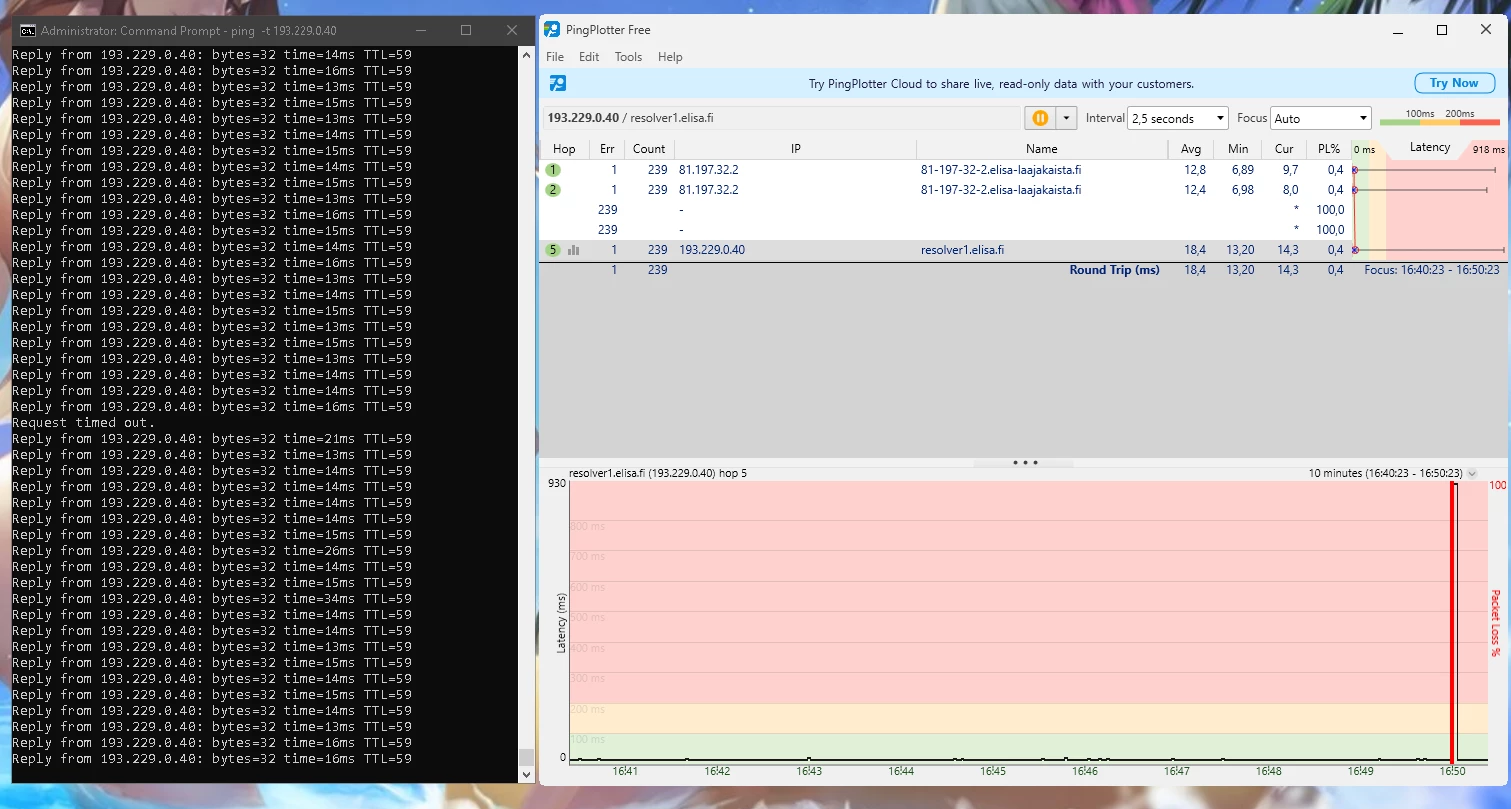Click the IP column header

(x=795, y=149)
